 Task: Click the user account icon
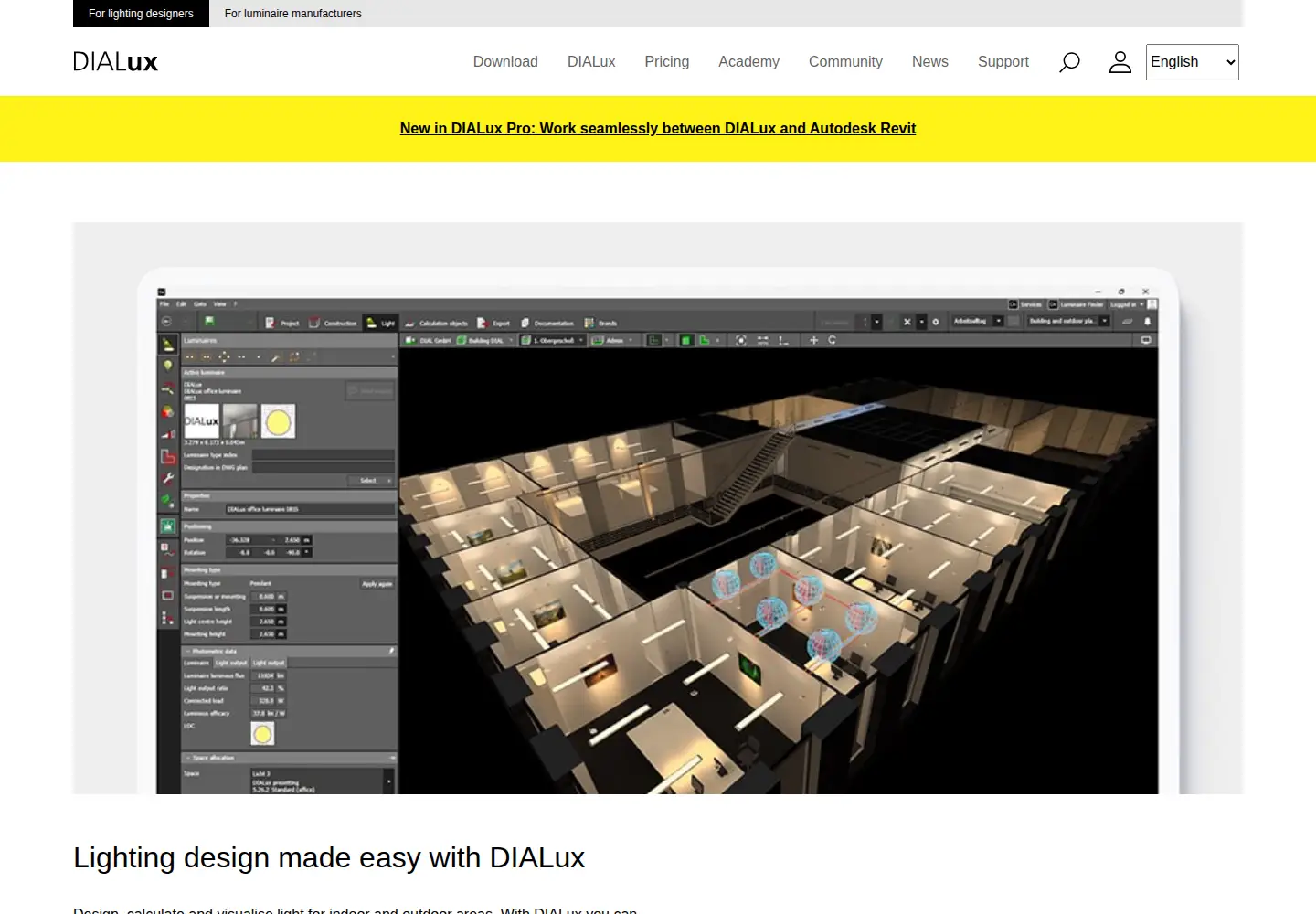click(1120, 62)
